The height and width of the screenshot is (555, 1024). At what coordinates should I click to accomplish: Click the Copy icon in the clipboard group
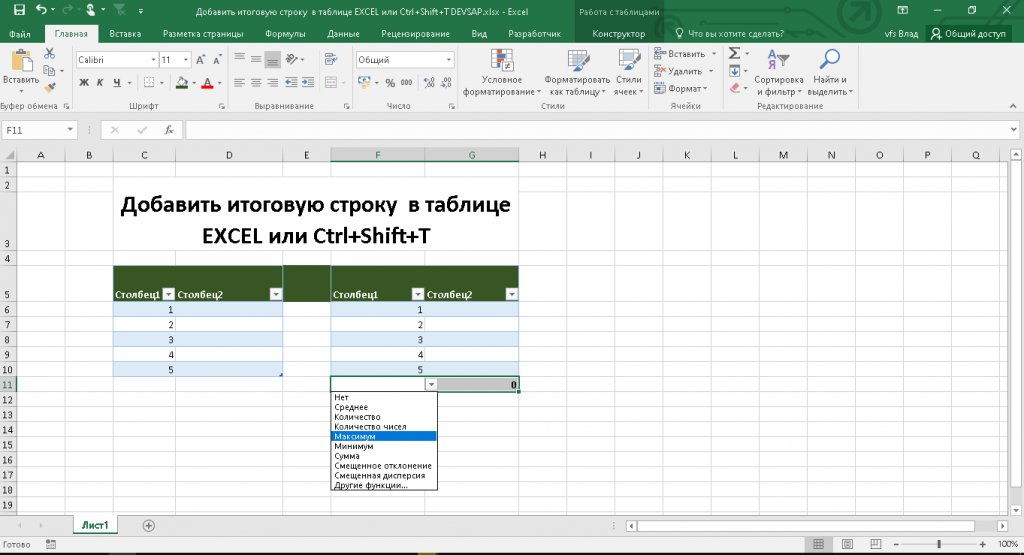[x=49, y=71]
